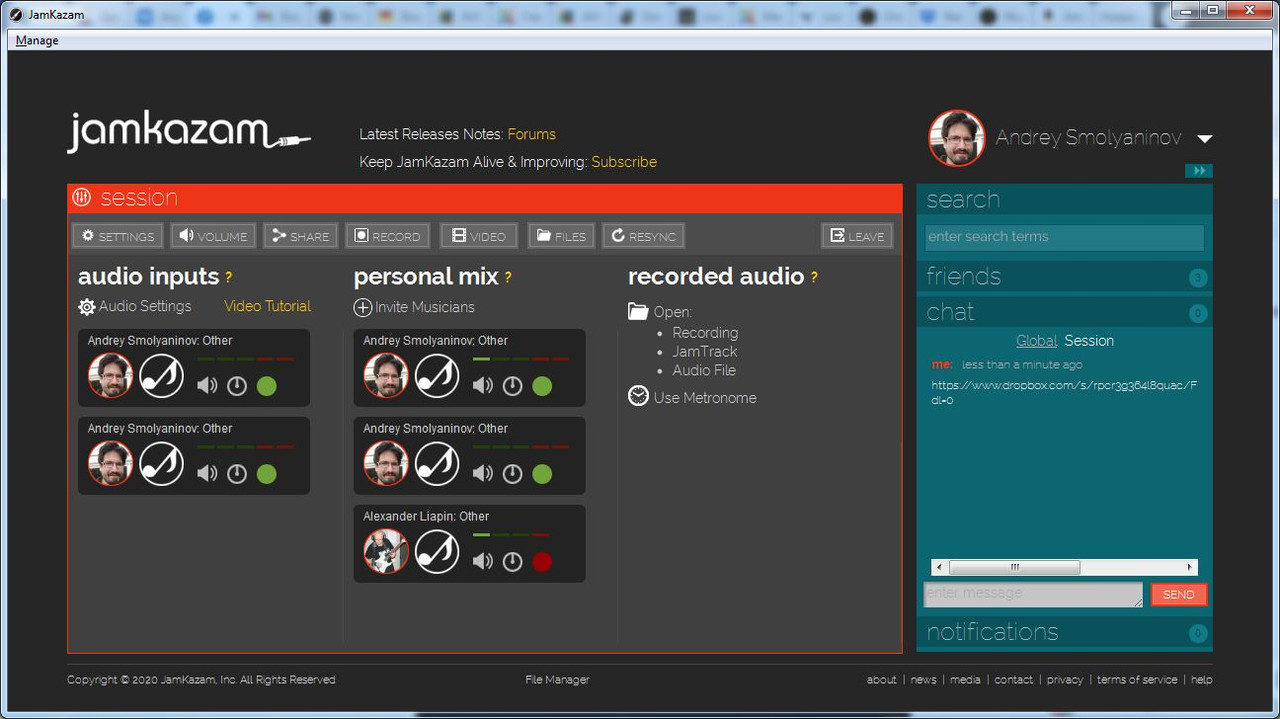Image resolution: width=1280 pixels, height=719 pixels.
Task: Open File Manager in footer
Action: point(557,680)
